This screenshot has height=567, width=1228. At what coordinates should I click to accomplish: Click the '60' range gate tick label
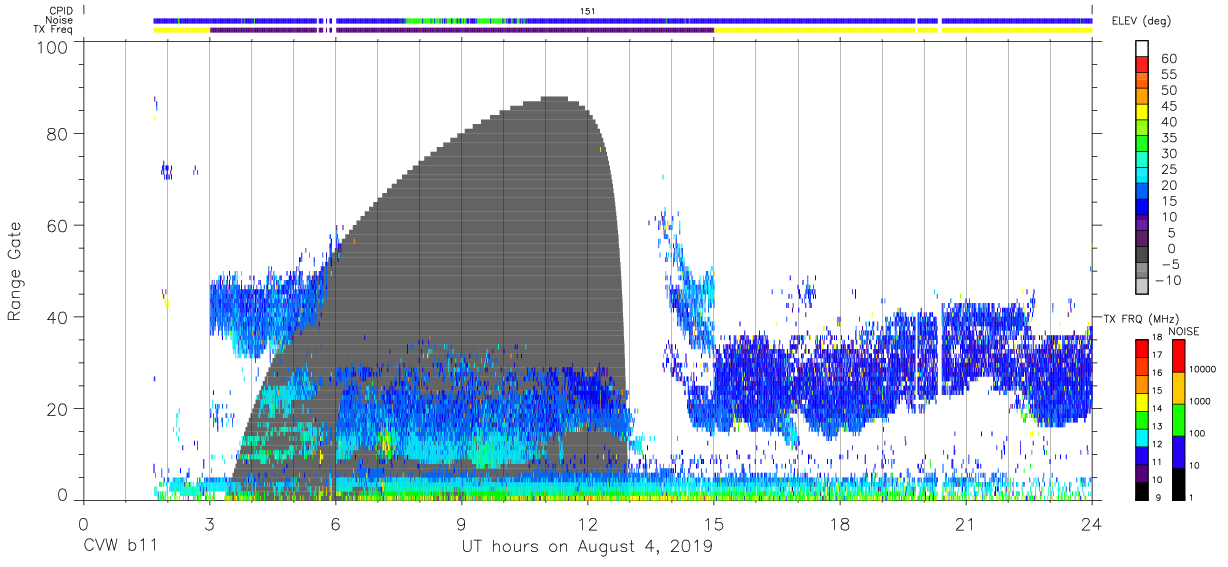pos(59,225)
